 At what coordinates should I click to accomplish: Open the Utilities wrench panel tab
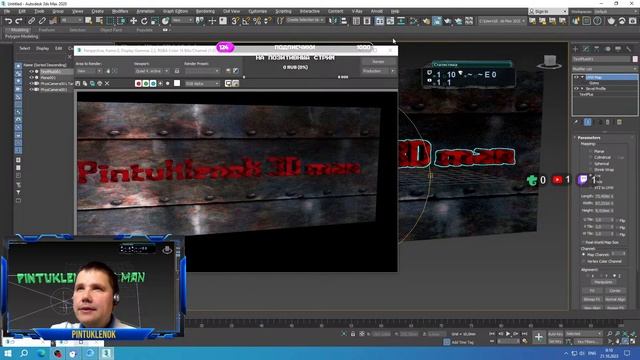(629, 49)
